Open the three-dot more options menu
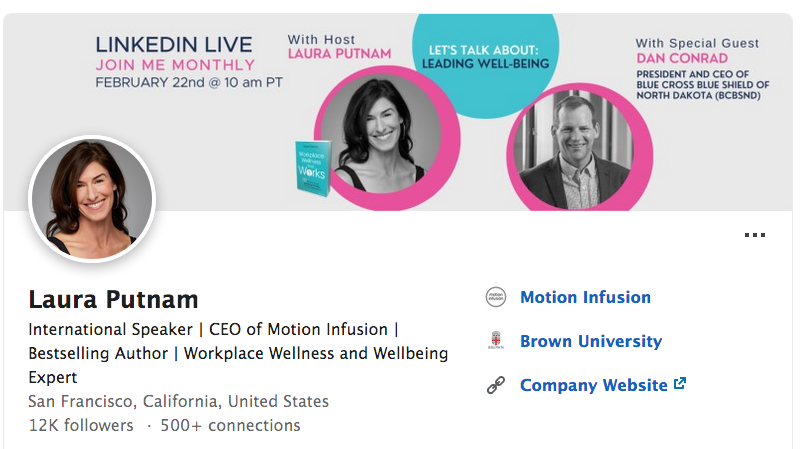Screen dimensions: 800x449 coord(755,236)
